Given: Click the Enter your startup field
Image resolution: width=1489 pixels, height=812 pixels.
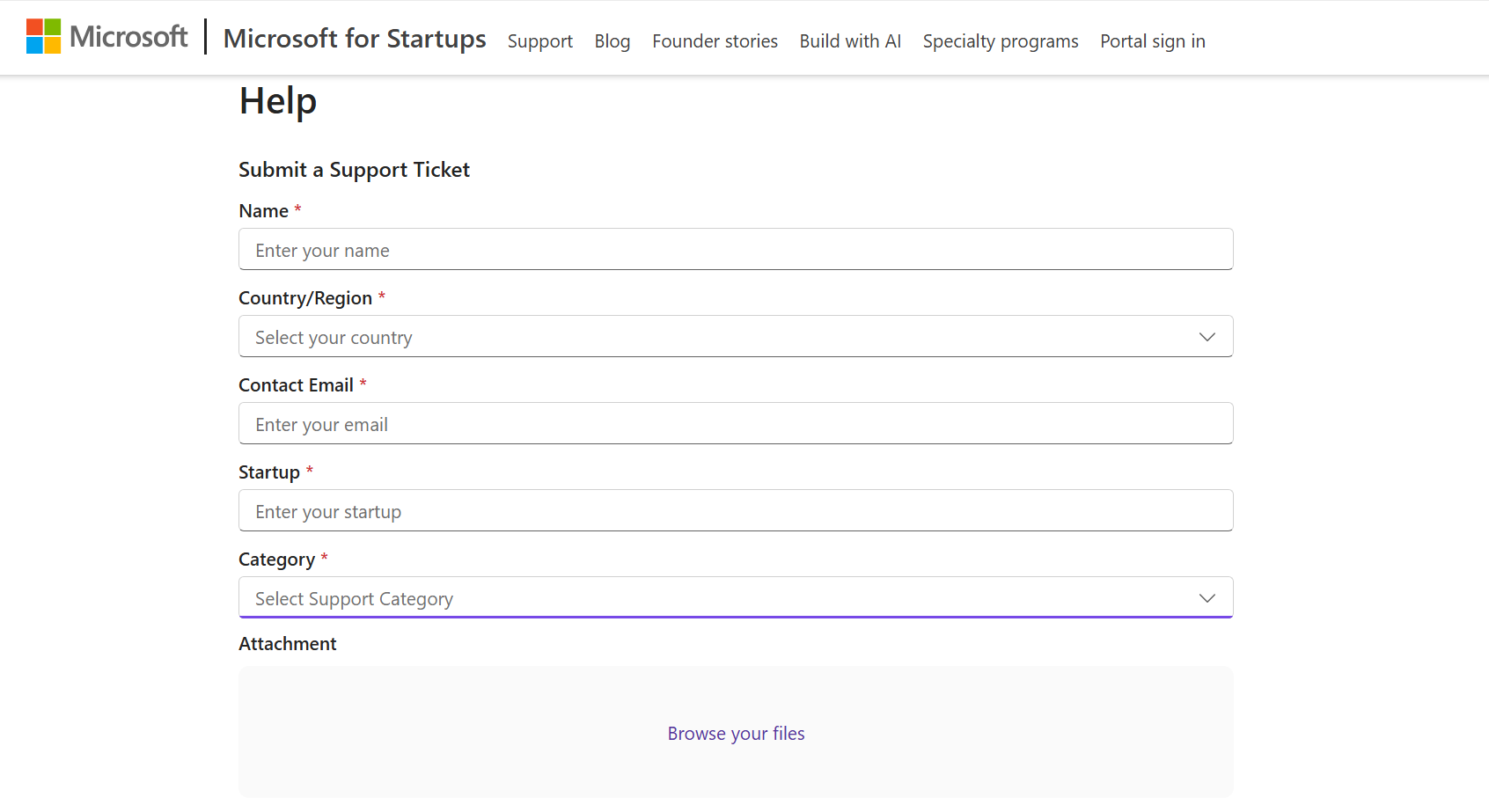Looking at the screenshot, I should point(736,510).
